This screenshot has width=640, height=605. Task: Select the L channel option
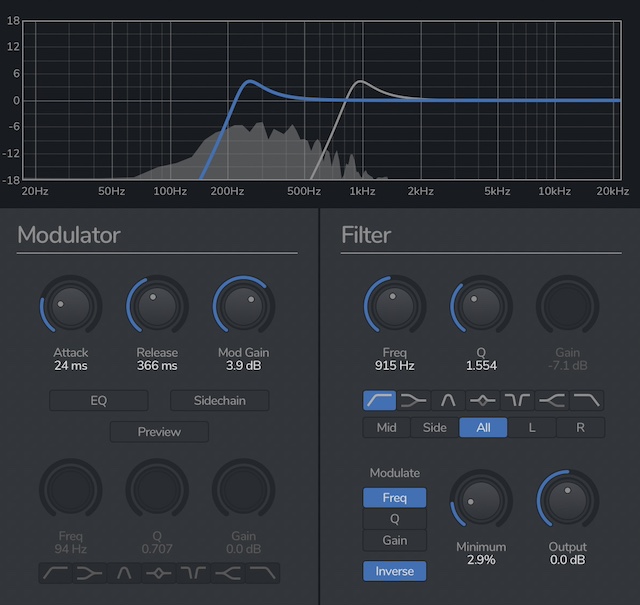pos(532,427)
